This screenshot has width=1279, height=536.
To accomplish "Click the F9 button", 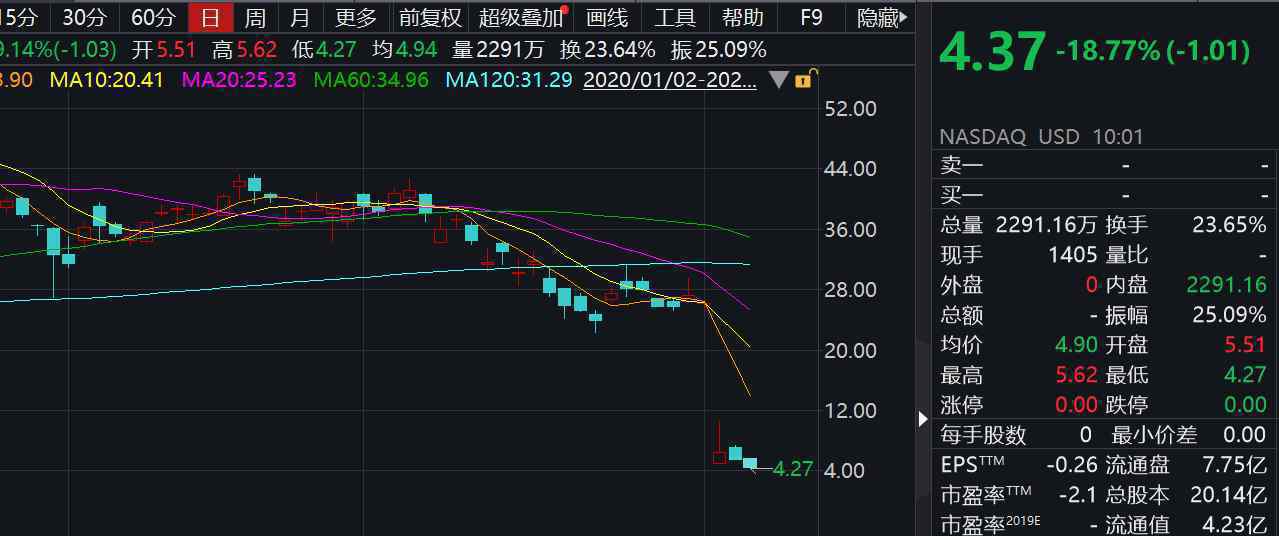I will click(811, 17).
